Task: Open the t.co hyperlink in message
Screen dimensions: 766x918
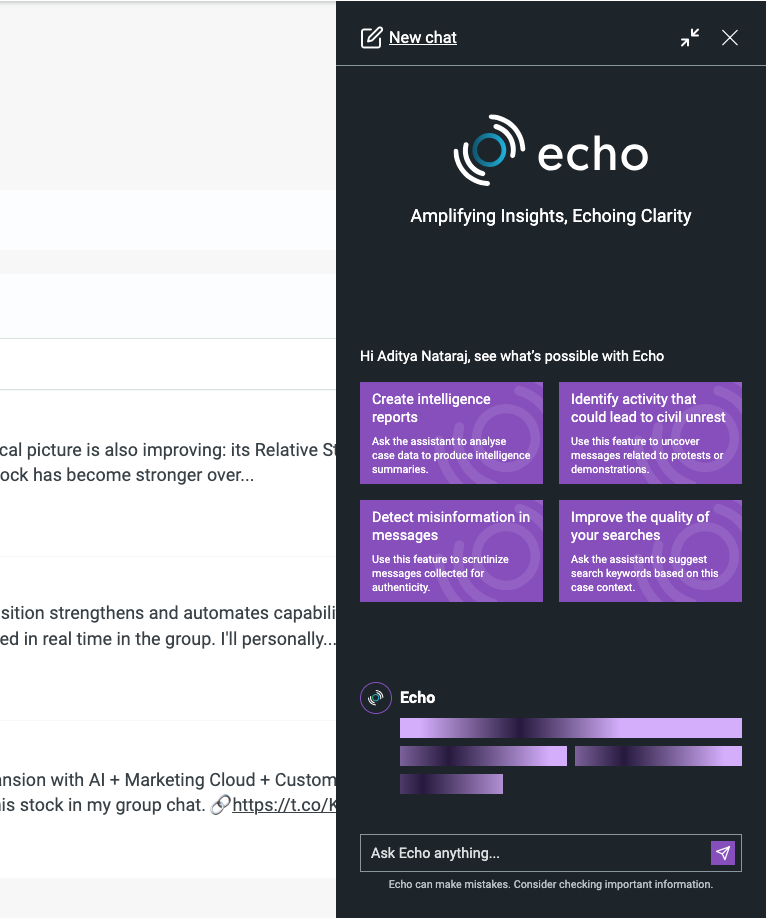Action: (284, 804)
